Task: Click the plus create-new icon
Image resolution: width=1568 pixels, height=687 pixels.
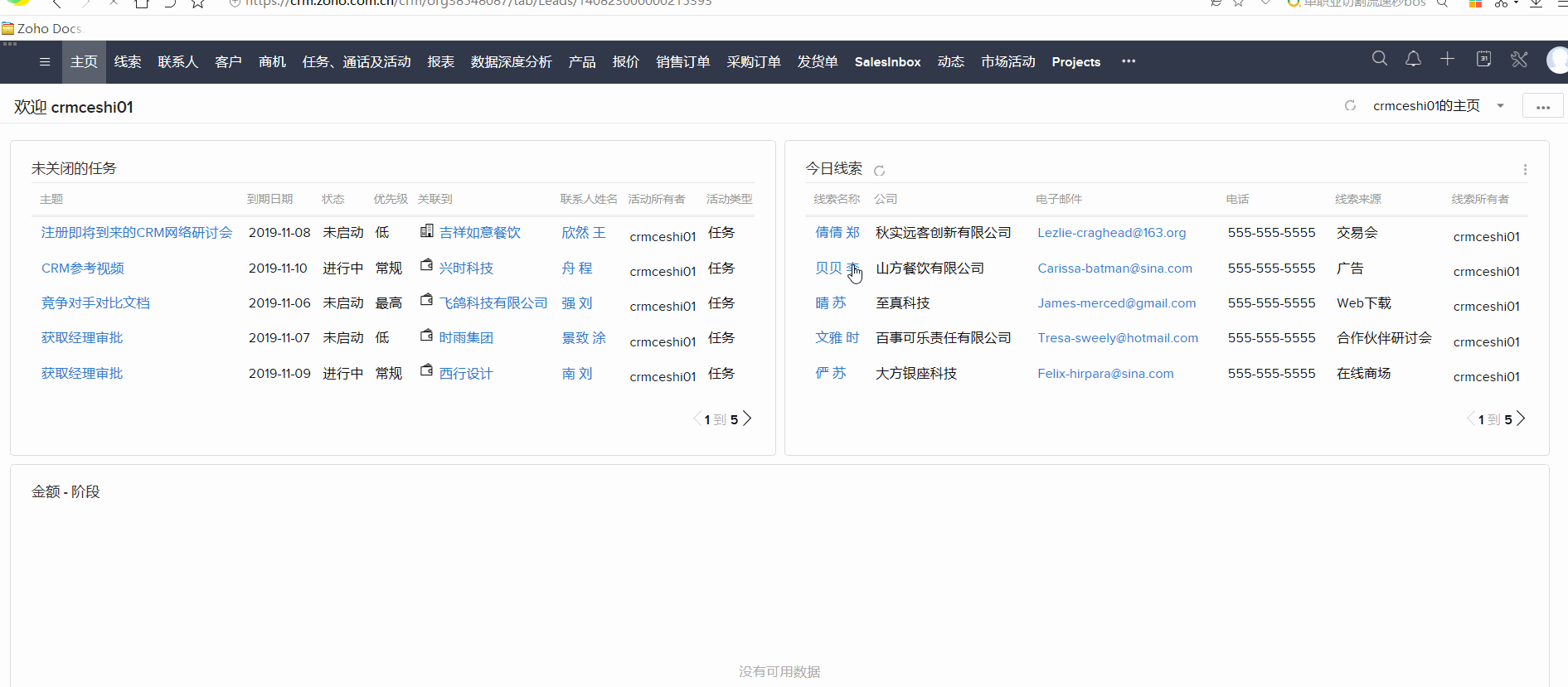Action: coord(1447,59)
